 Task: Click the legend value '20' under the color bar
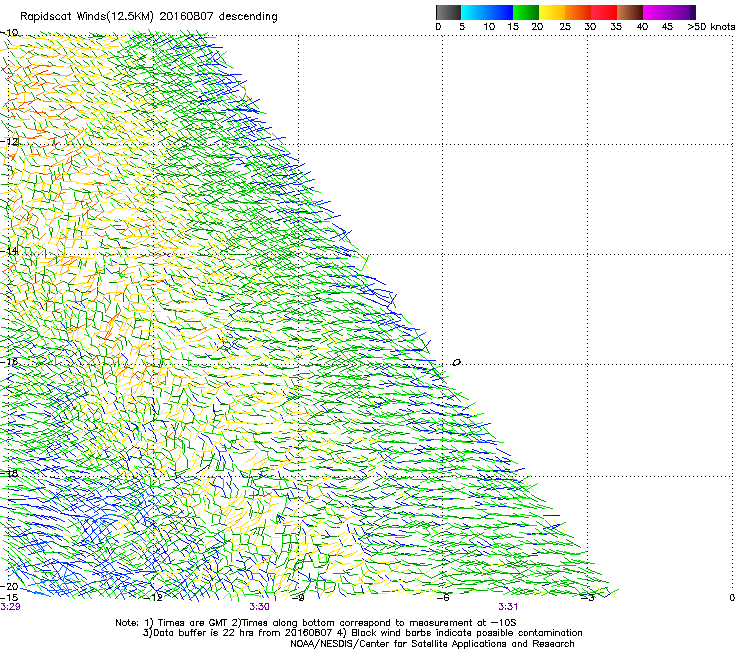537,27
